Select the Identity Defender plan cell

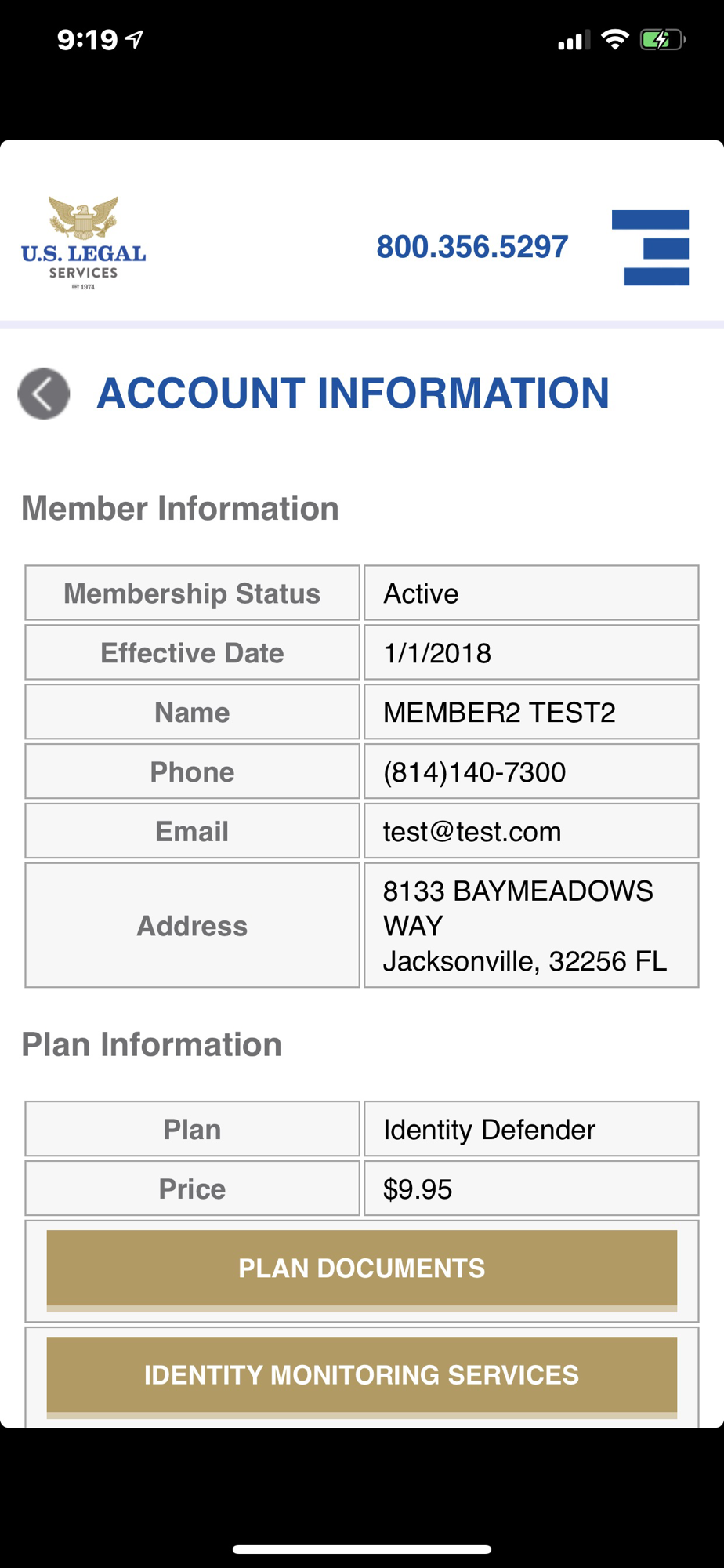coord(531,1129)
